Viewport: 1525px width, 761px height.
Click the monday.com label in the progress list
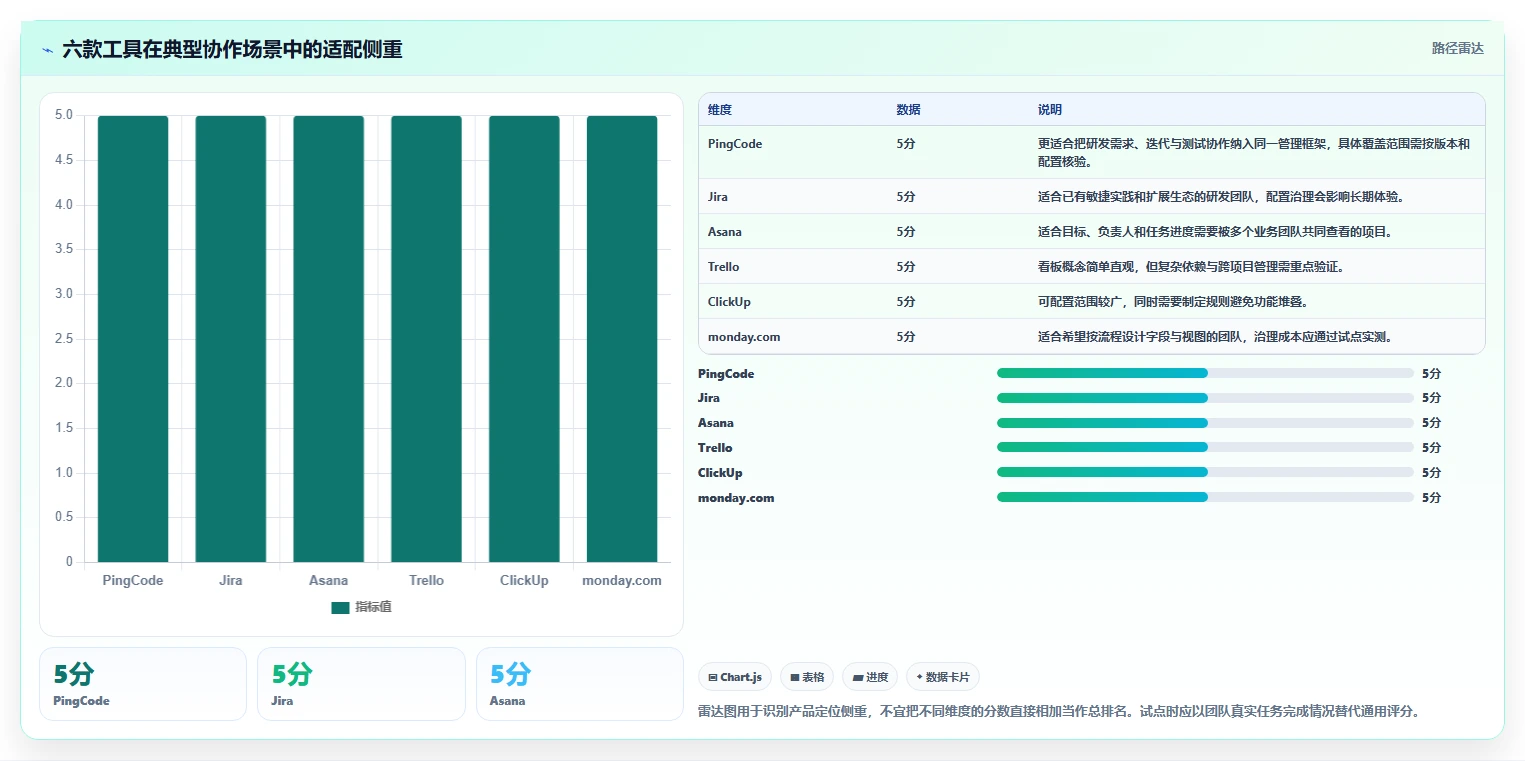[x=736, y=498]
